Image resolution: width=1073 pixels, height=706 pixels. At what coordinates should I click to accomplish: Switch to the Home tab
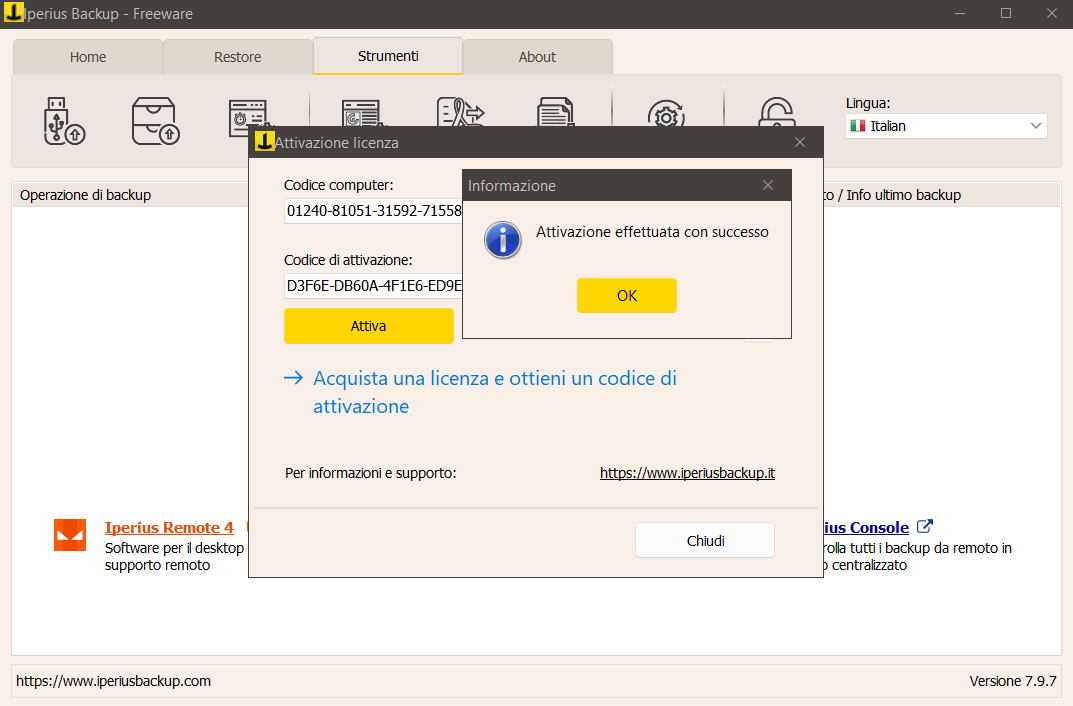tap(88, 57)
